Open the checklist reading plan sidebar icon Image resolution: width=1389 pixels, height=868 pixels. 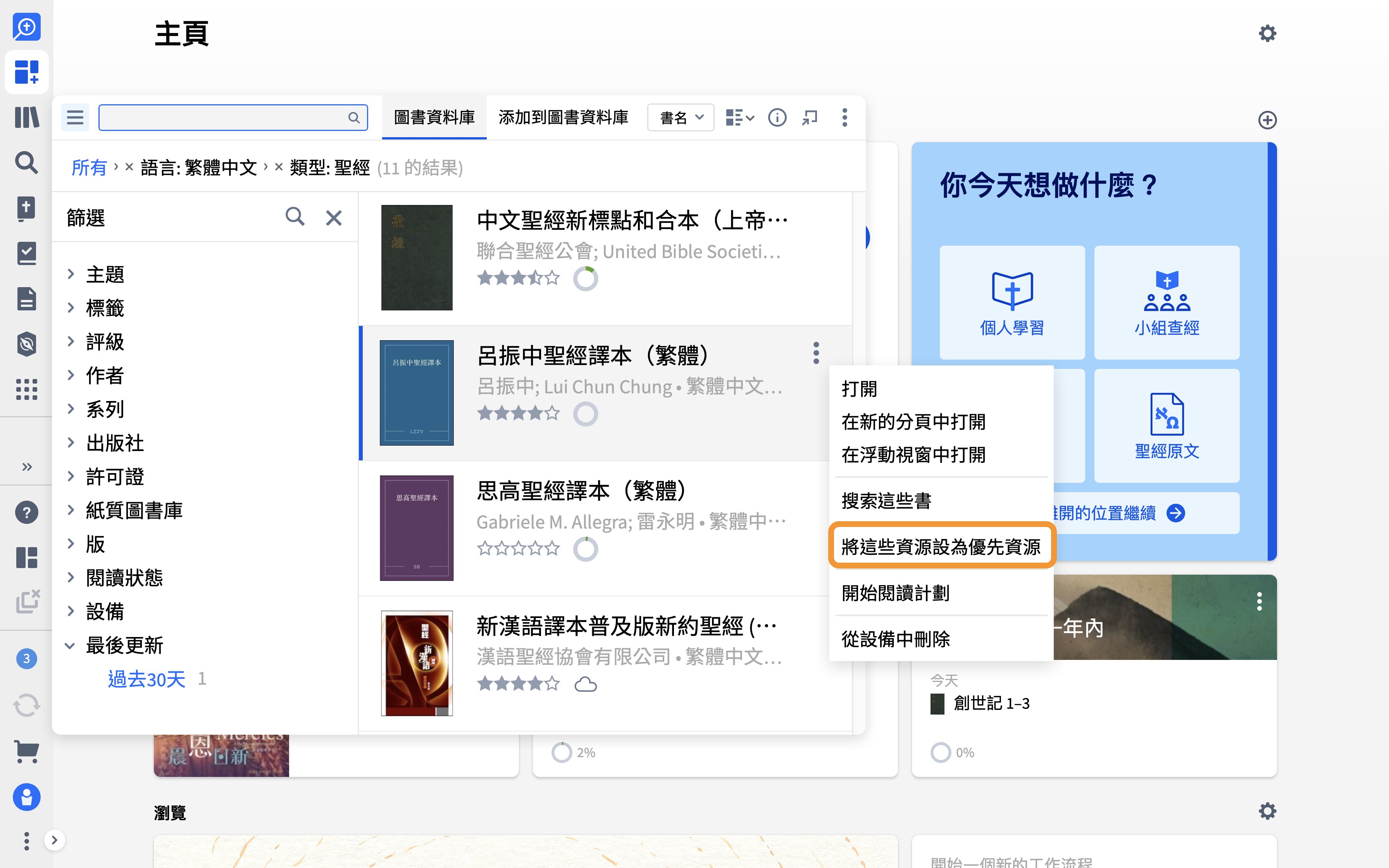[x=26, y=253]
